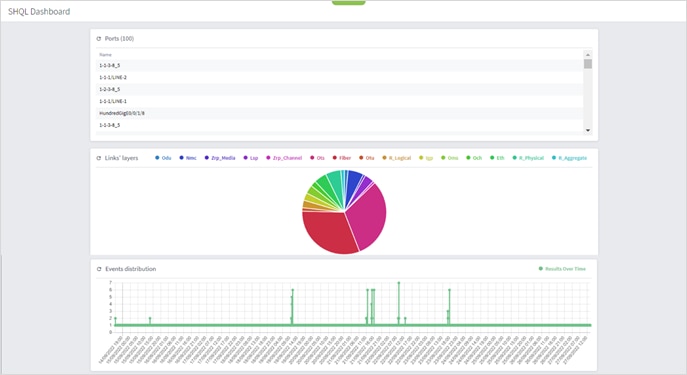Screen dimensions: 687x375
Task: Refresh the Ports panel
Action: (99, 39)
